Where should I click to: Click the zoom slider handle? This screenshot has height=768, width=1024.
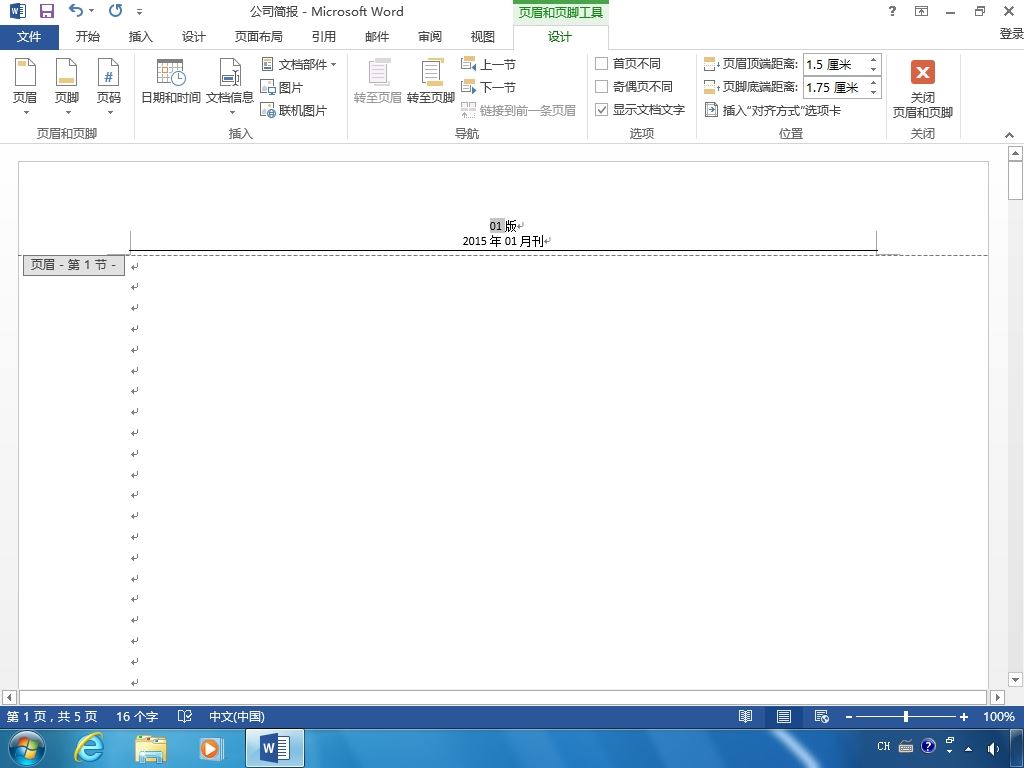point(906,716)
